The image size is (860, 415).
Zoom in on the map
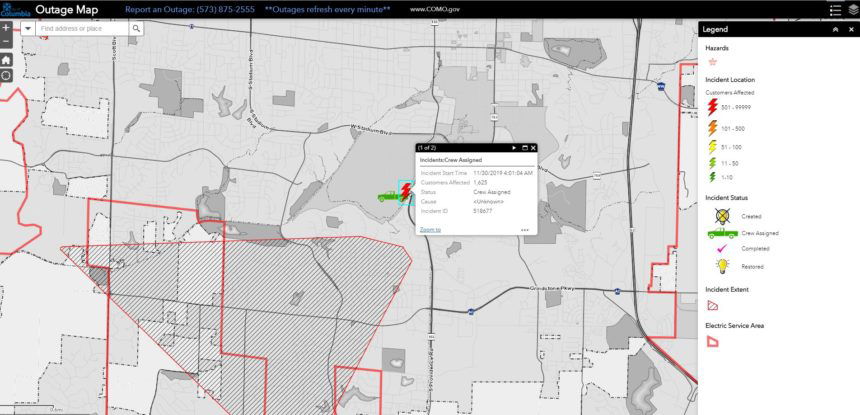[6, 28]
